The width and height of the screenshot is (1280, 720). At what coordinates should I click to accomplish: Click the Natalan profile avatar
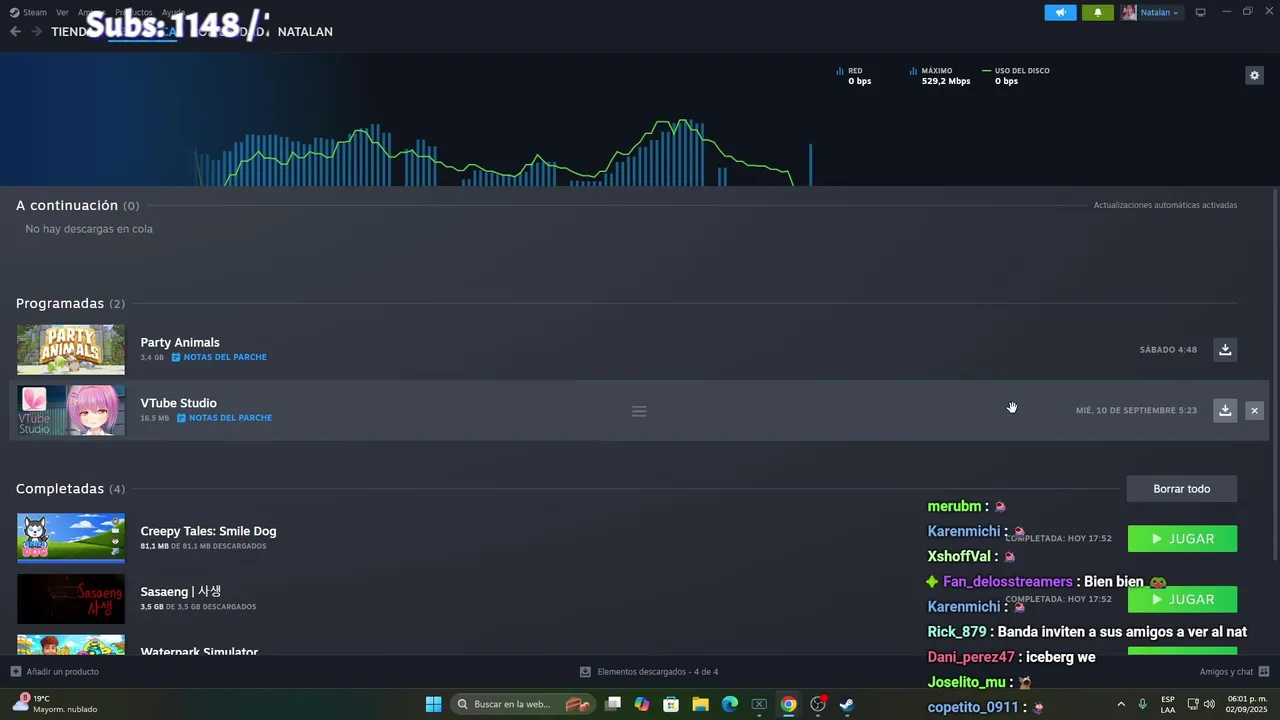pyautogui.click(x=1129, y=12)
